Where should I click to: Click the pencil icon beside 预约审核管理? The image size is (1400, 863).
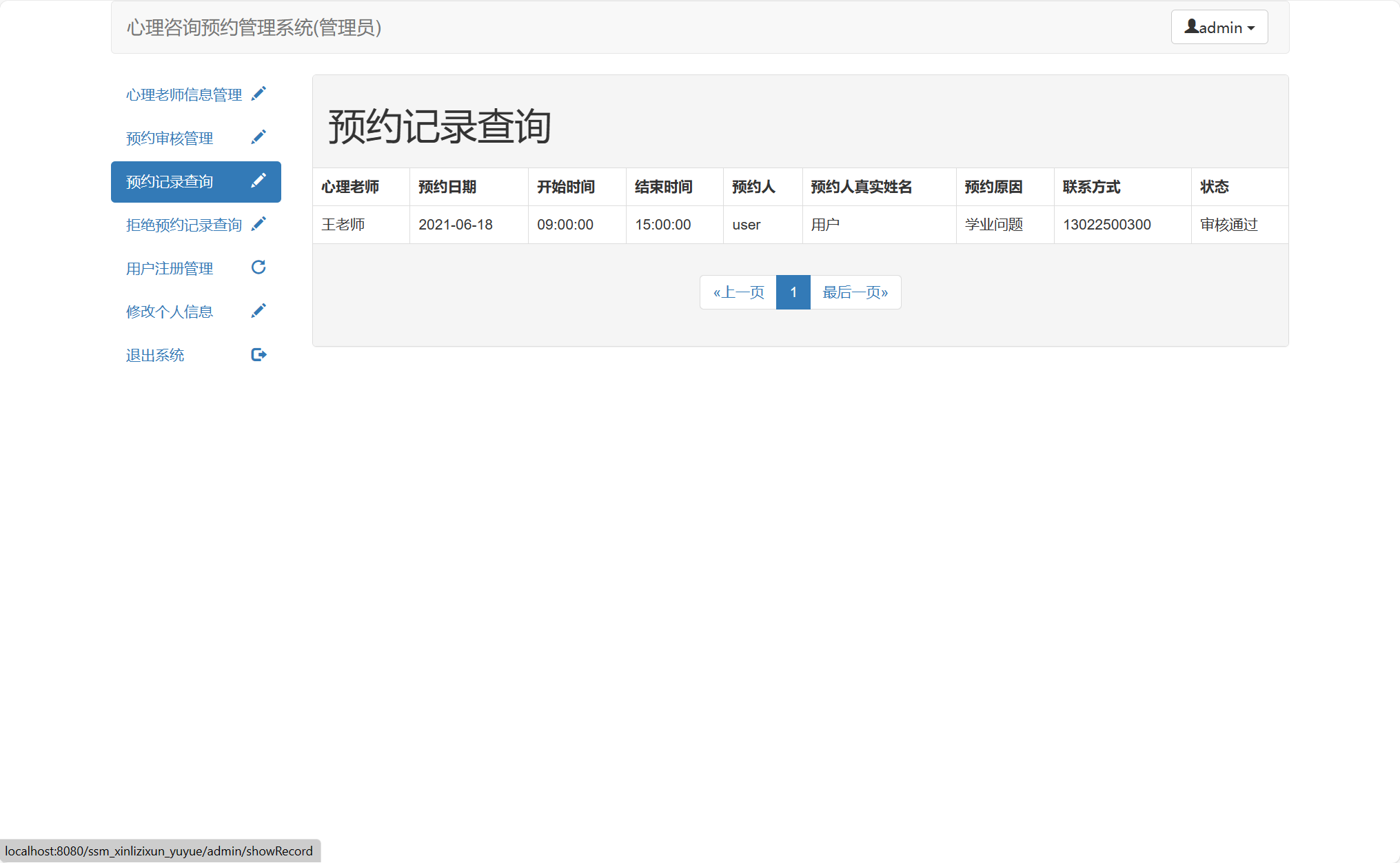coord(258,136)
